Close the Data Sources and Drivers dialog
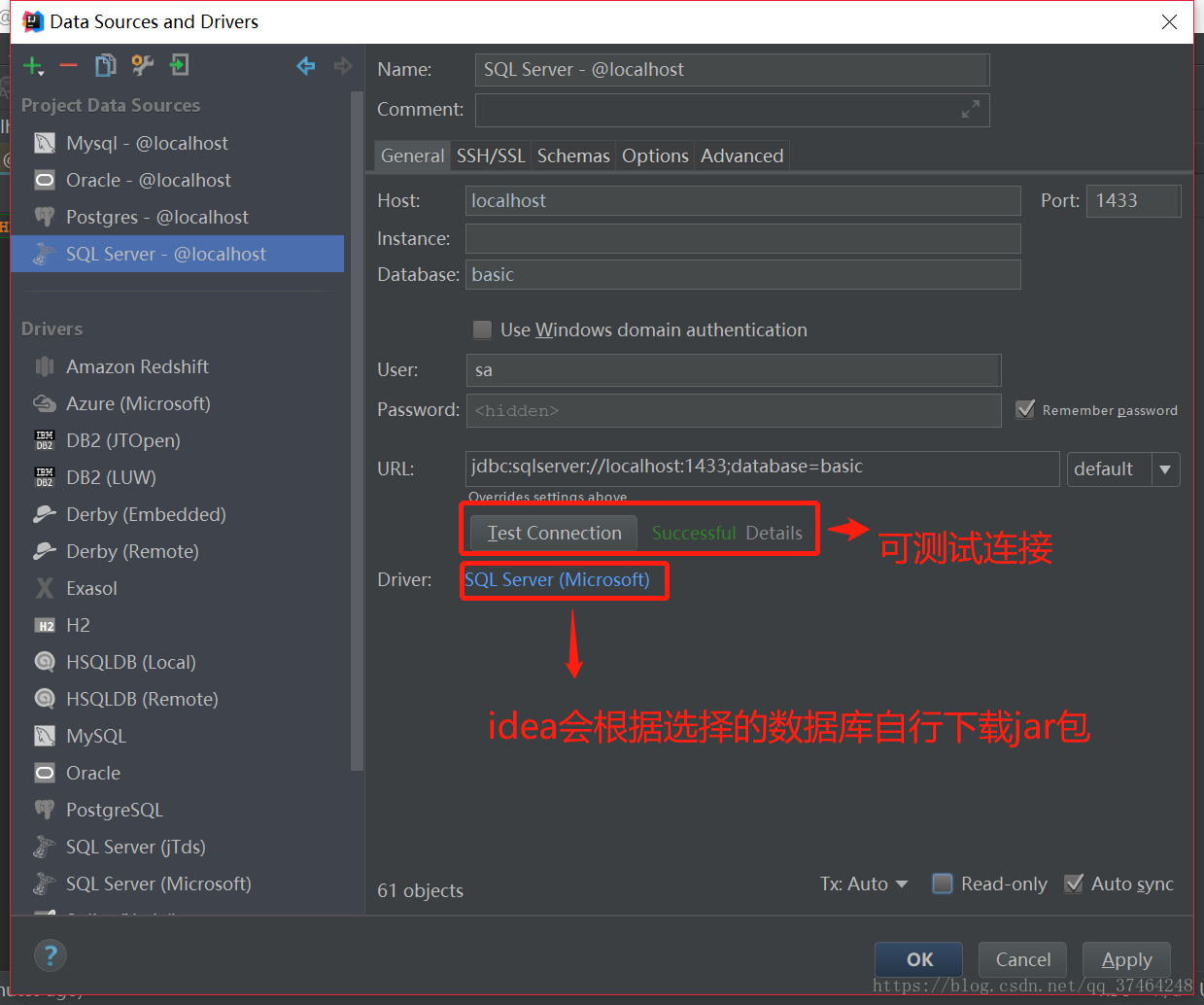Screen dimensions: 1204x1005 (x=1169, y=21)
